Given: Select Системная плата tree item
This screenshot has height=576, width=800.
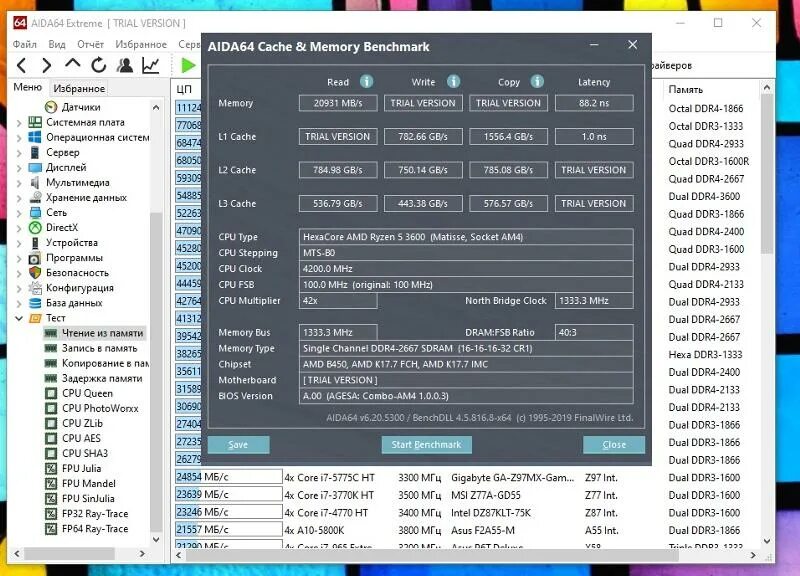Looking at the screenshot, I should point(85,122).
